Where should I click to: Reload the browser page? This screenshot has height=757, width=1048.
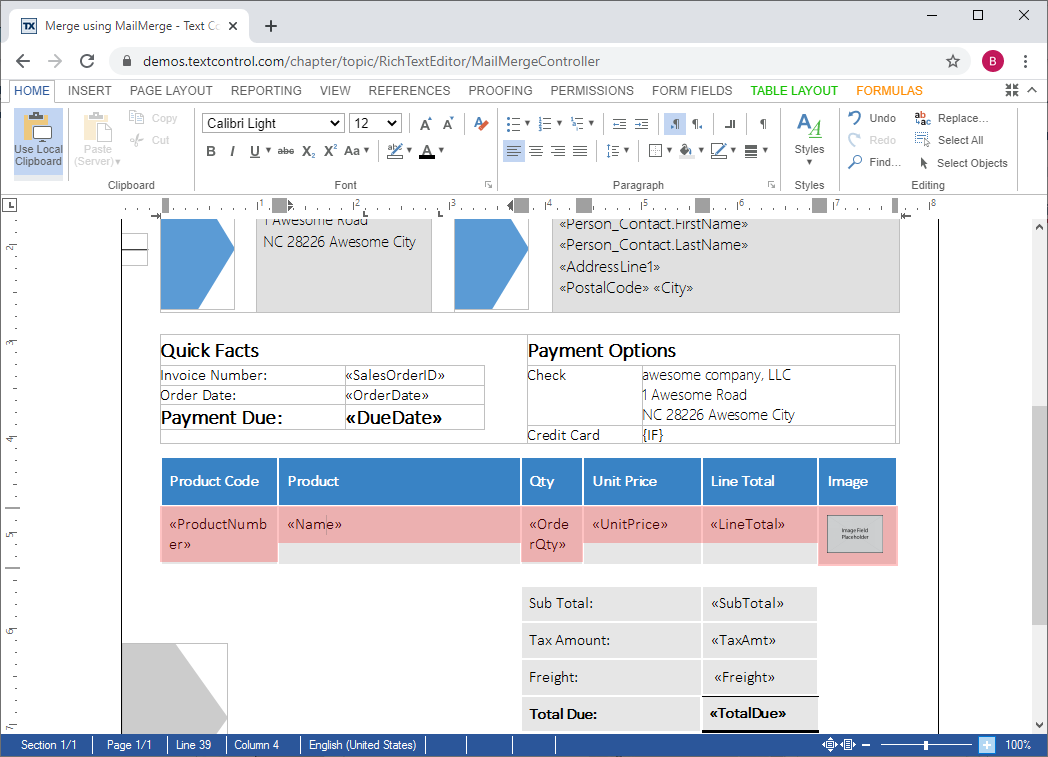87,61
